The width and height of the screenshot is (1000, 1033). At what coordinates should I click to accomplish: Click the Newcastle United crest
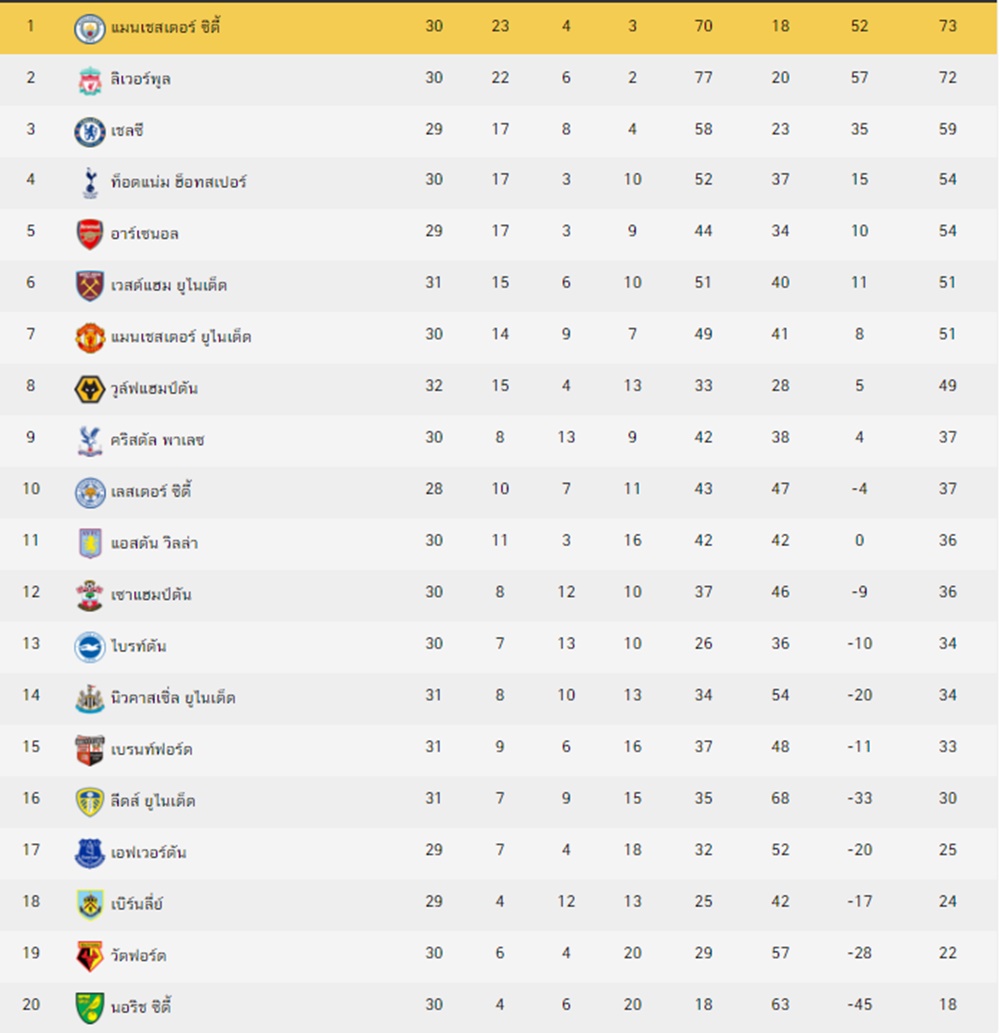click(90, 698)
